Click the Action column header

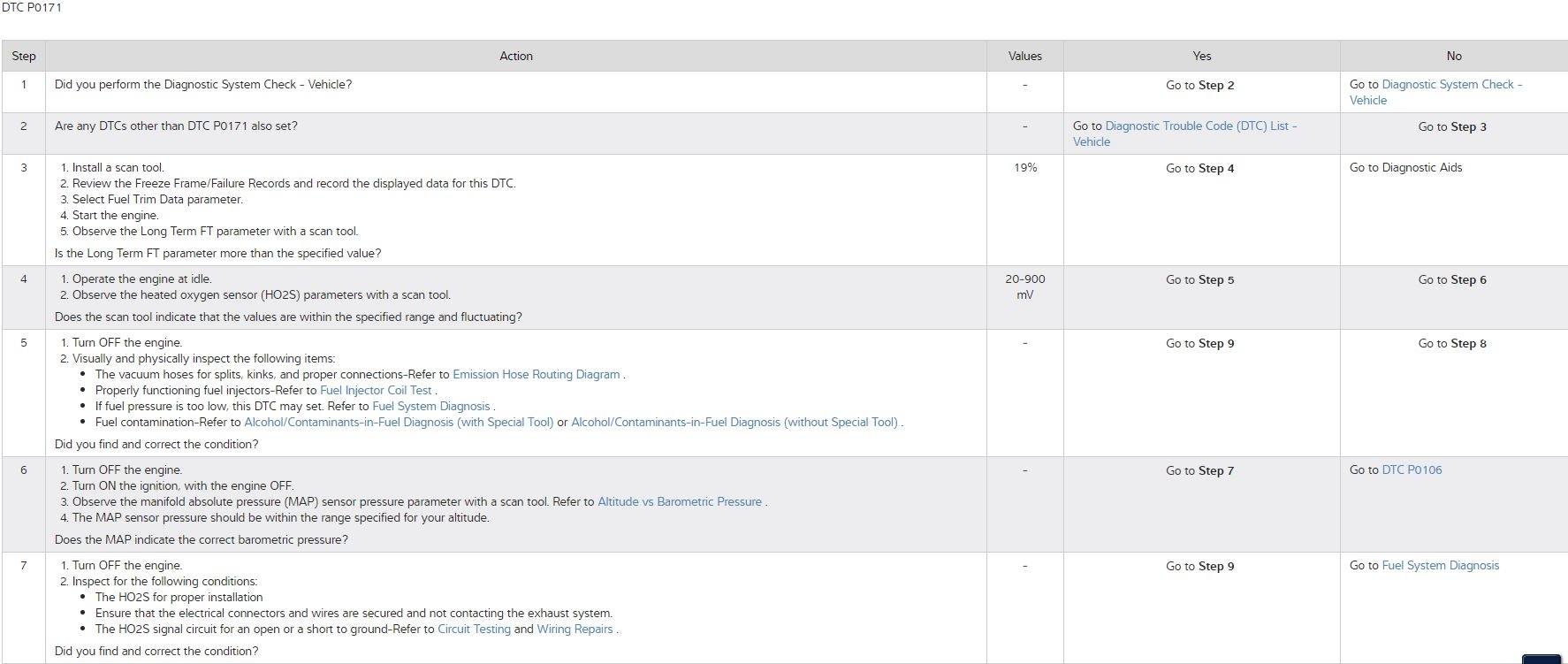click(516, 57)
